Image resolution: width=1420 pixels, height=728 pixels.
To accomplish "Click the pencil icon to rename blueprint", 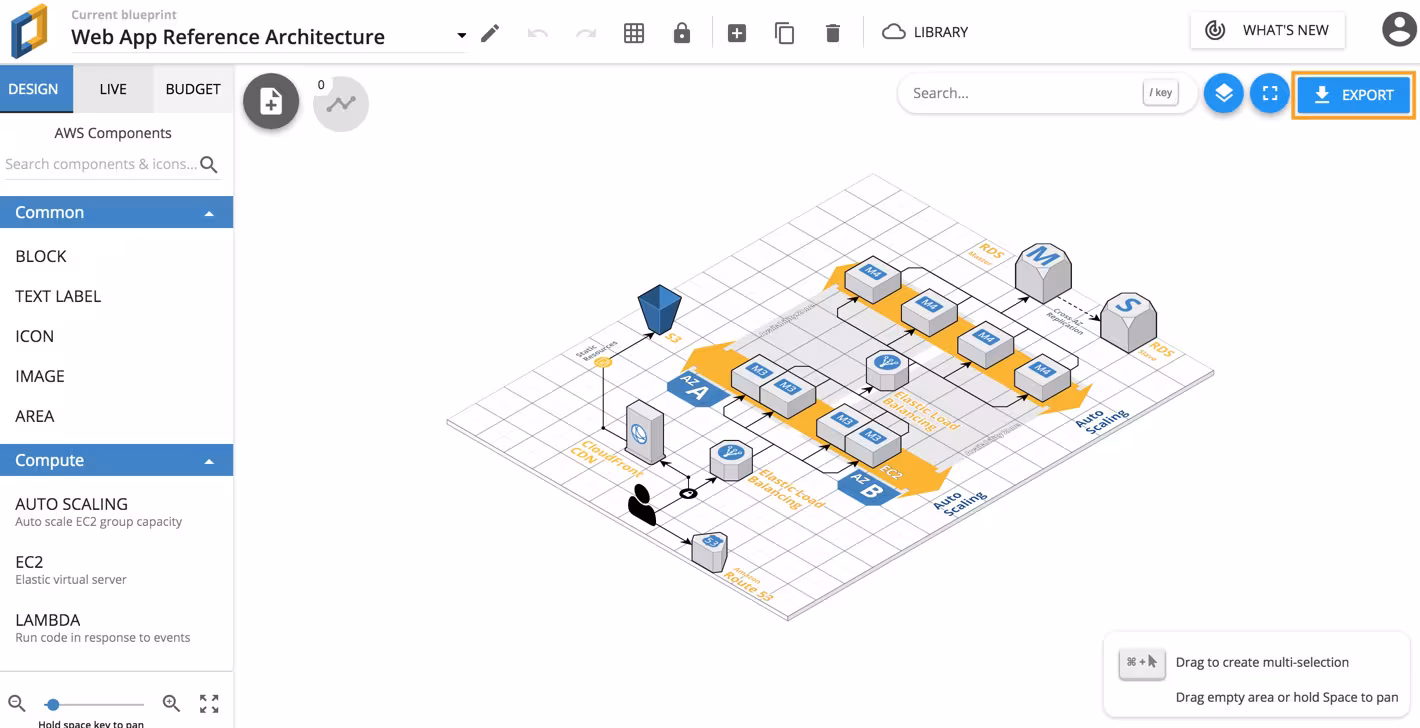I will pos(490,33).
